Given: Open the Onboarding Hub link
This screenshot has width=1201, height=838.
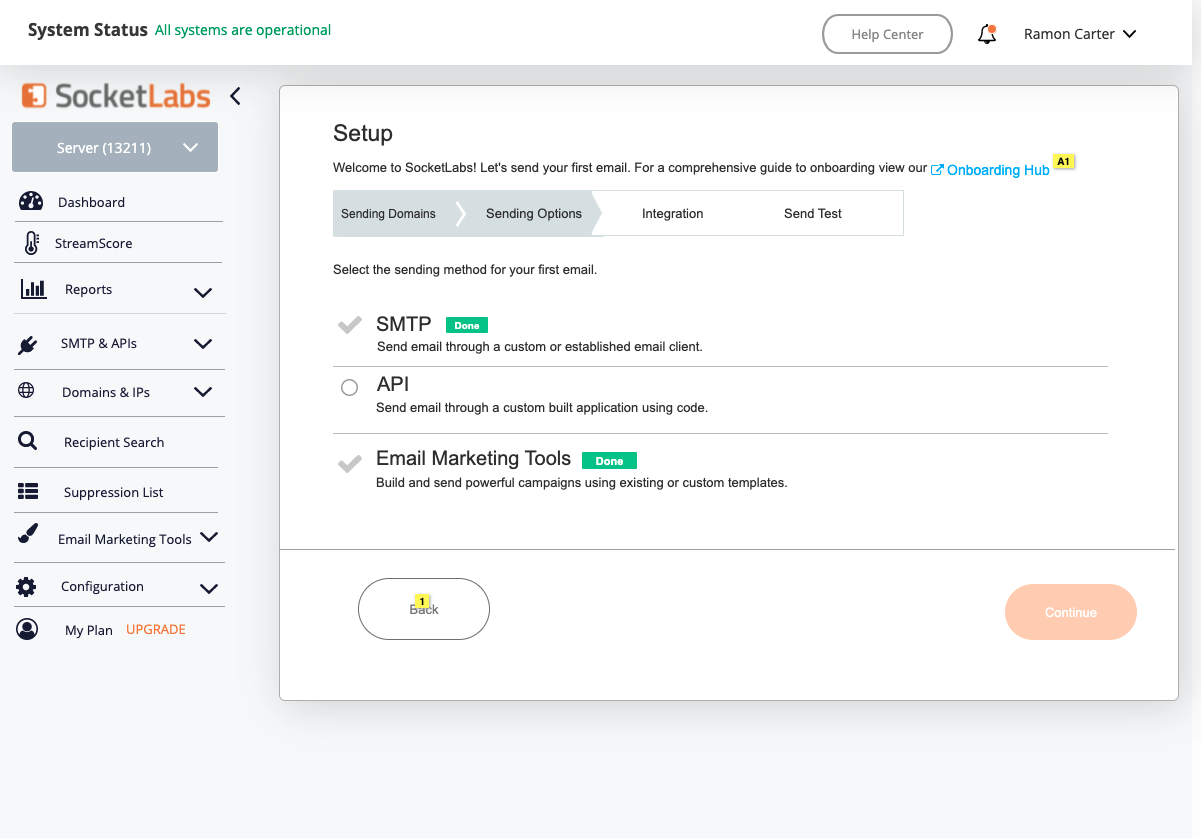Looking at the screenshot, I should (998, 170).
